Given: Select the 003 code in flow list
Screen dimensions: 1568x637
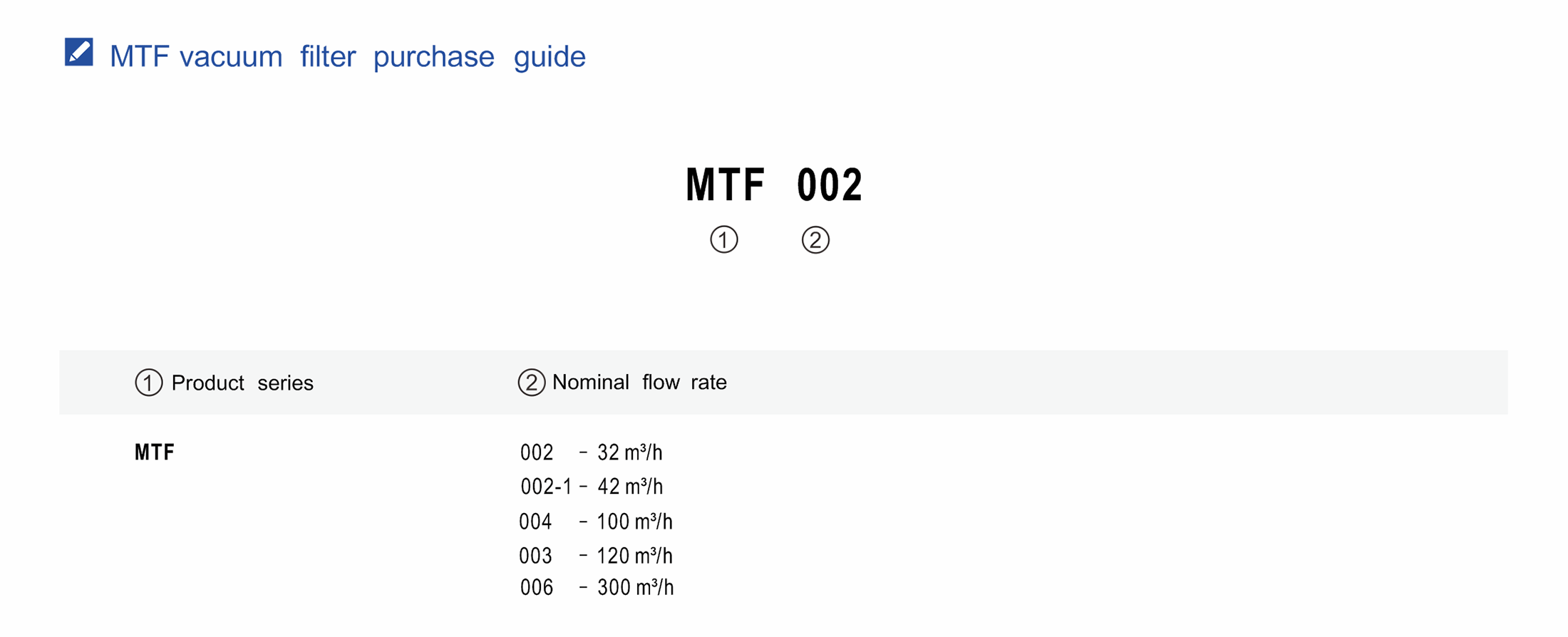Looking at the screenshot, I should (535, 555).
